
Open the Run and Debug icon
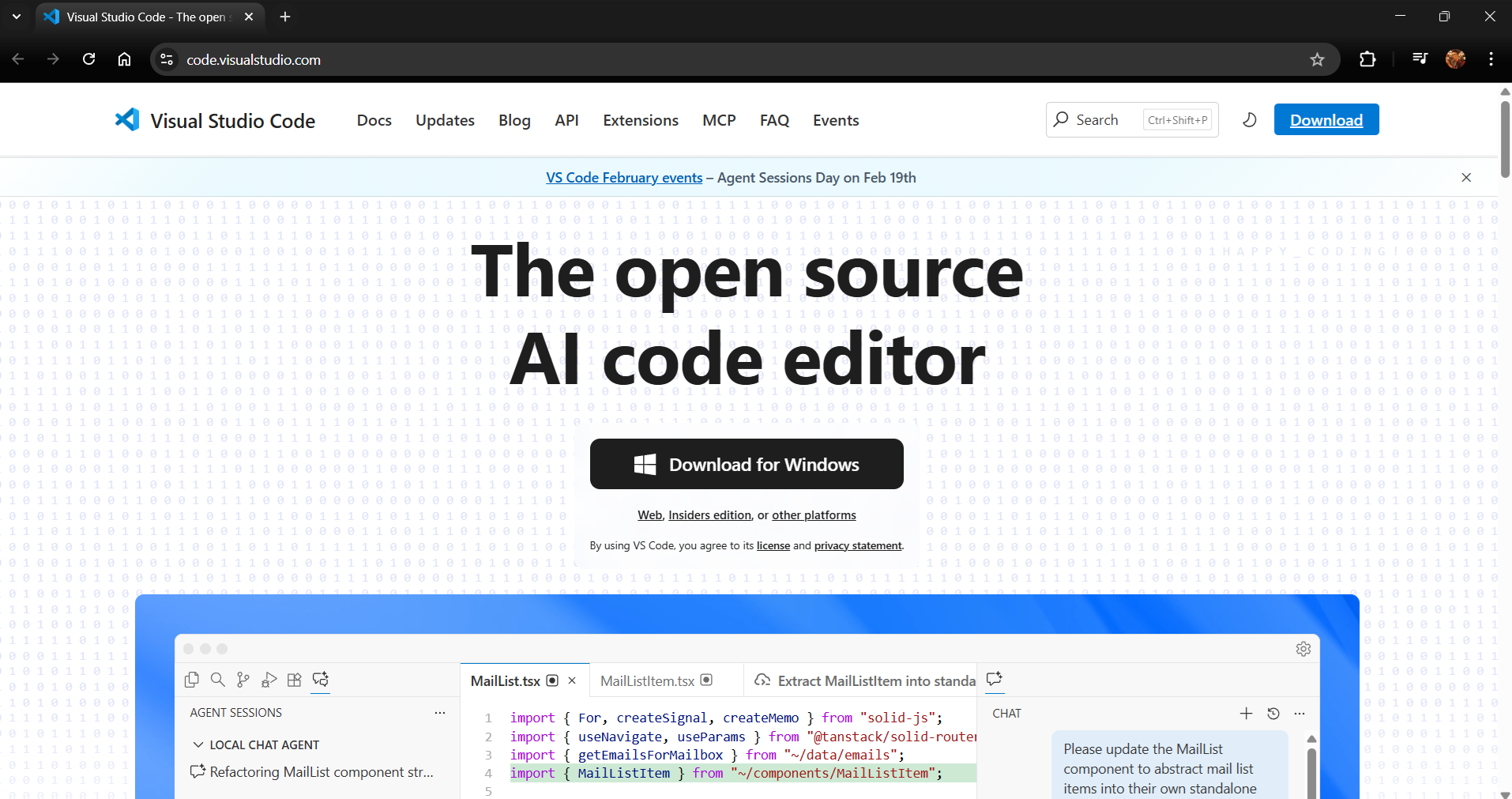[269, 680]
